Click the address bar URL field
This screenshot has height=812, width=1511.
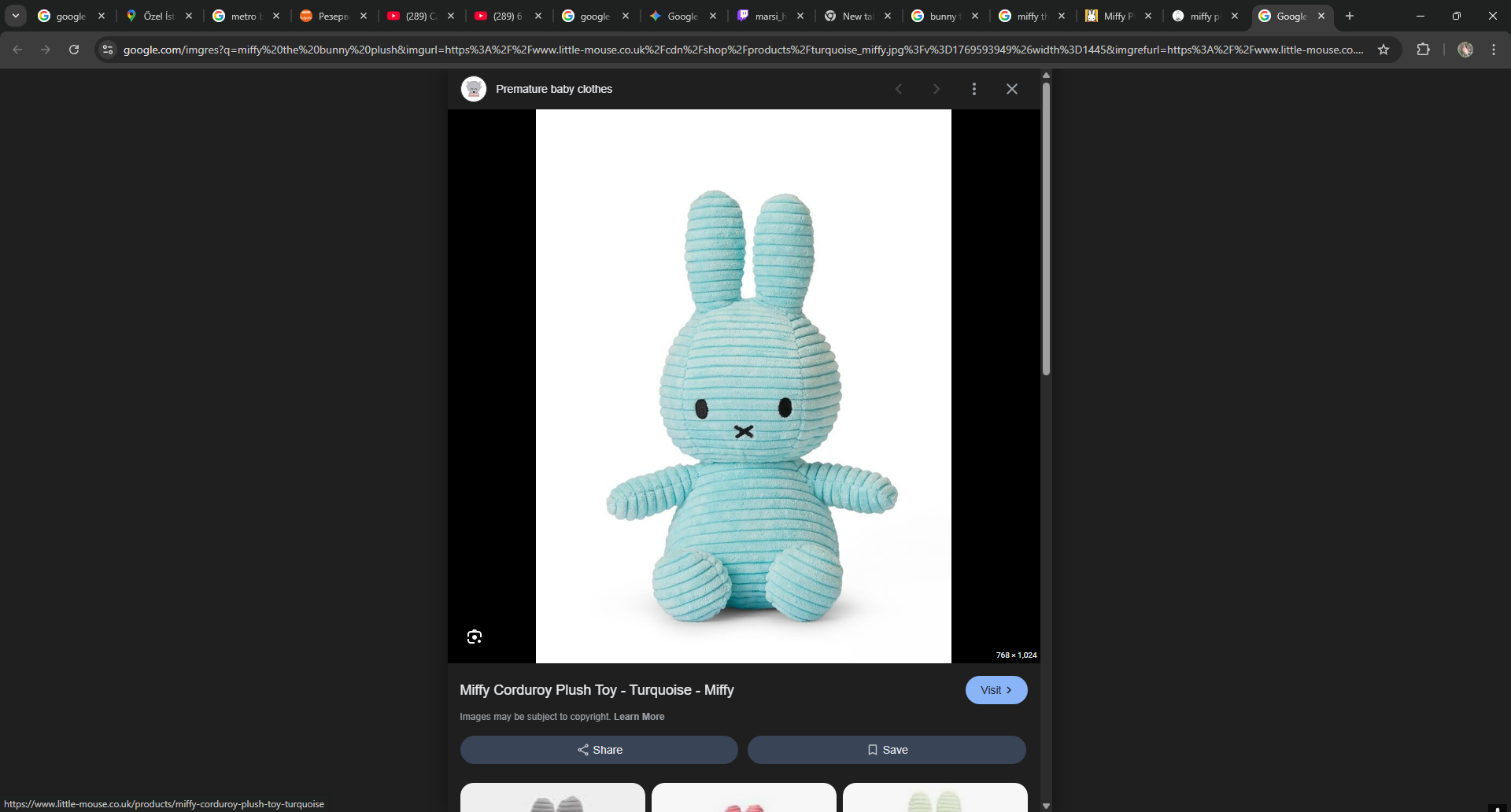(743, 50)
